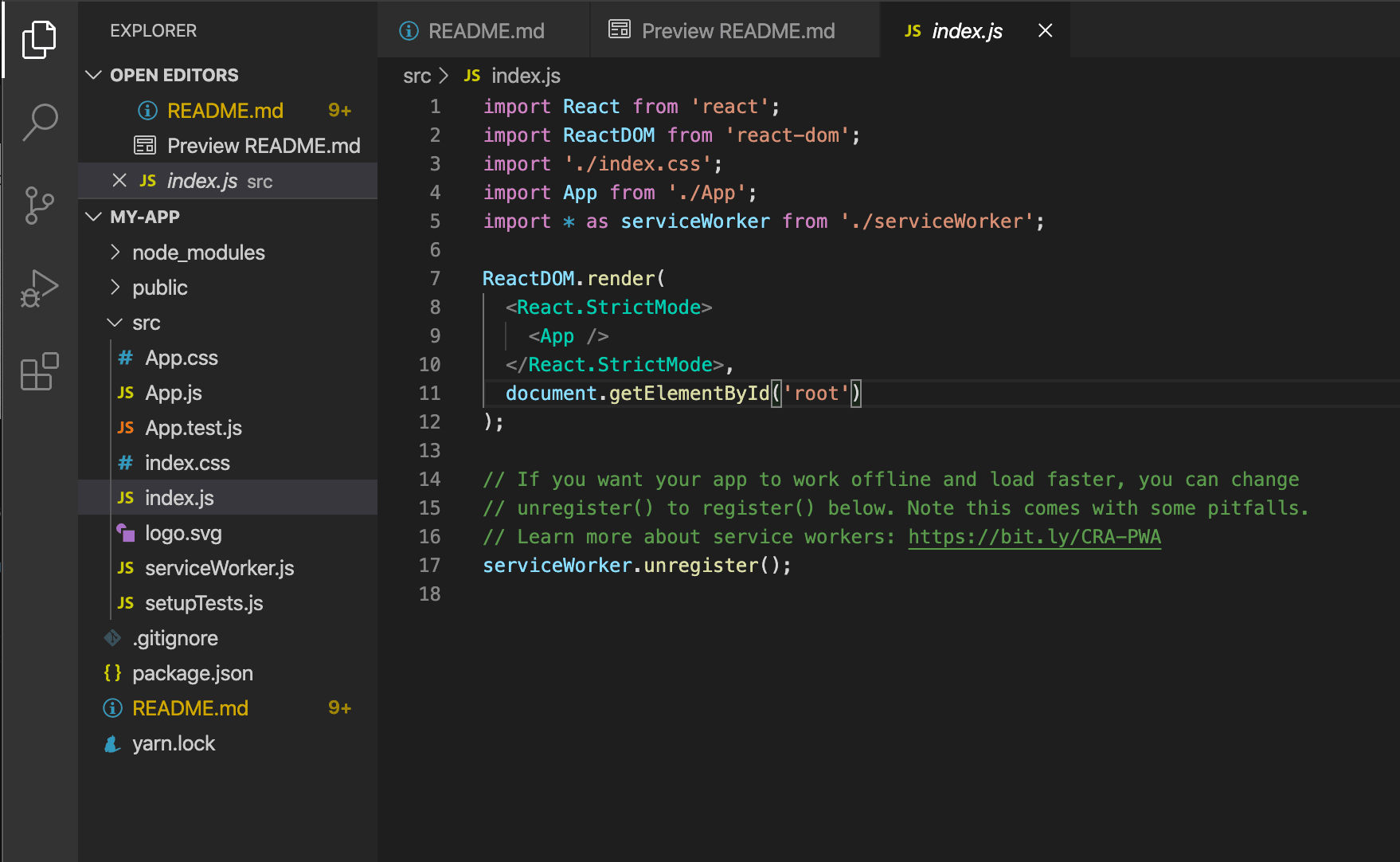Close index.js from the Open Editors list
Viewport: 1400px width, 862px height.
(119, 180)
